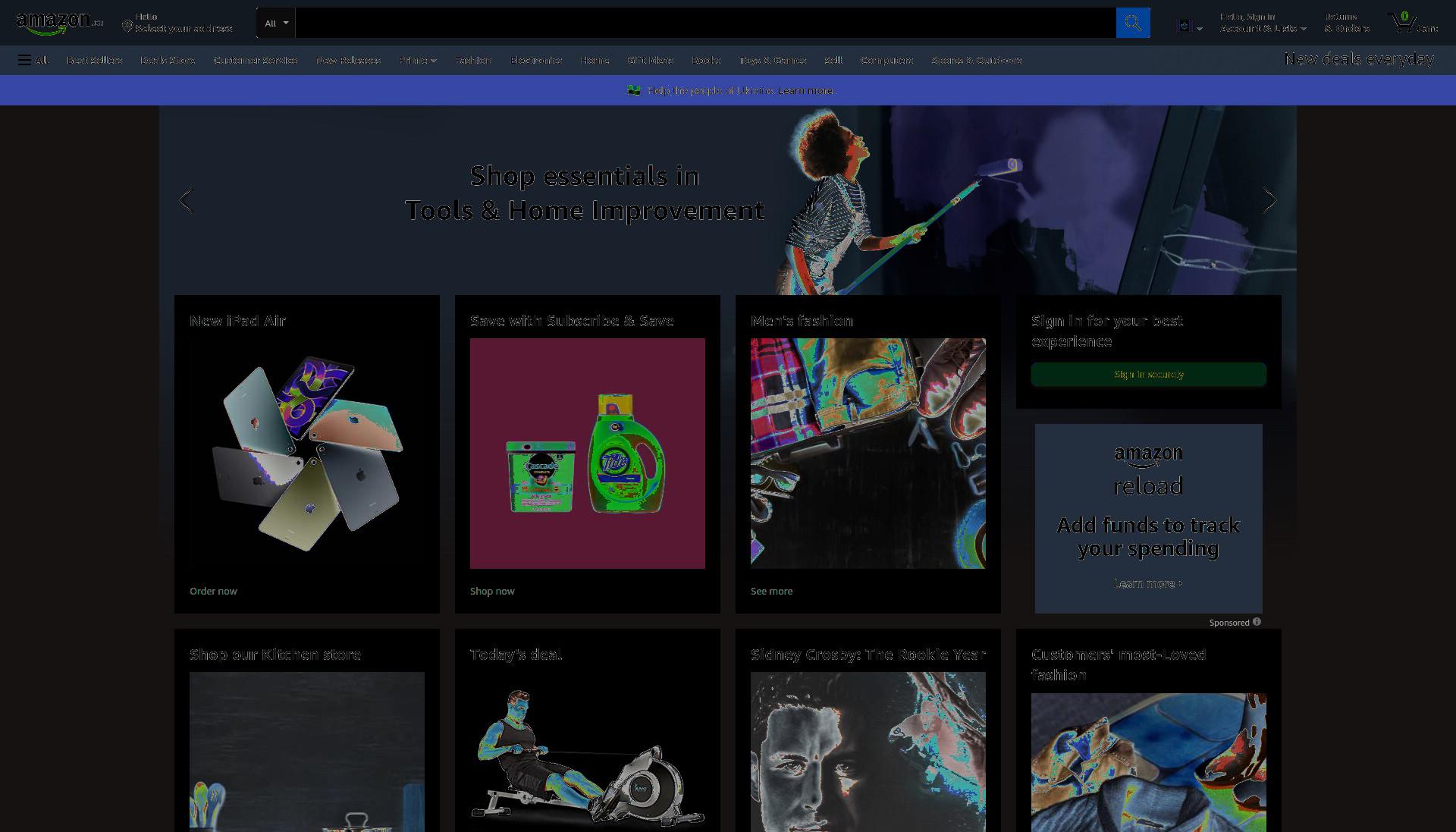
Task: Open Electronics nav item
Action: [x=536, y=60]
